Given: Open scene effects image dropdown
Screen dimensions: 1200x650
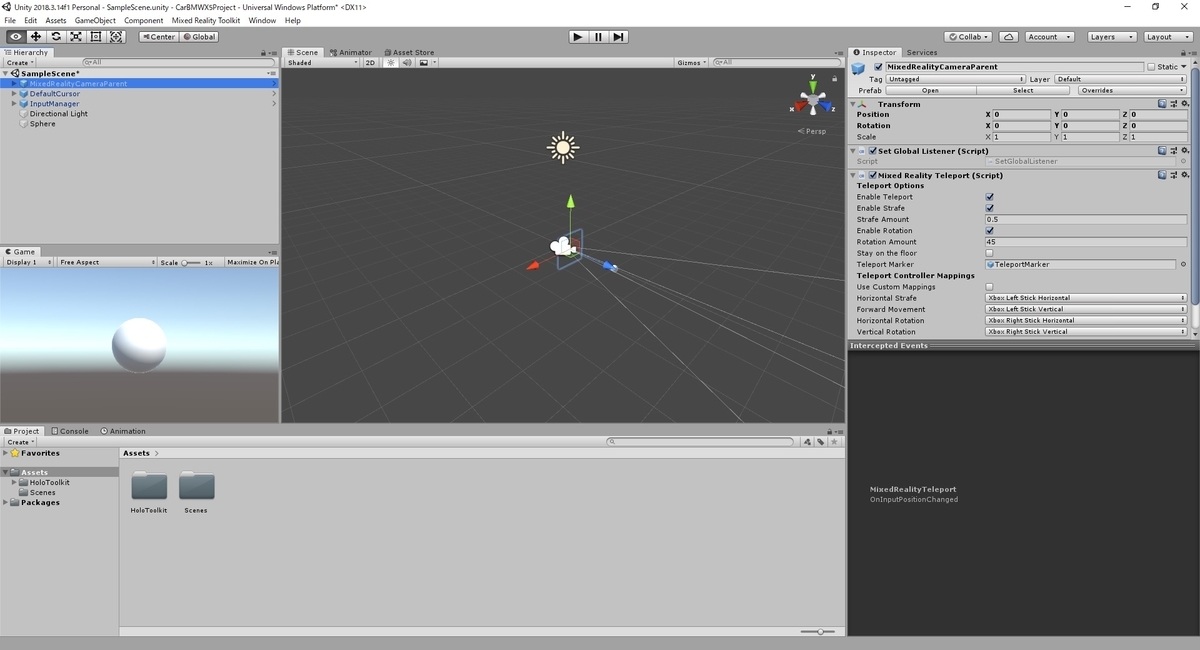Looking at the screenshot, I should point(426,63).
